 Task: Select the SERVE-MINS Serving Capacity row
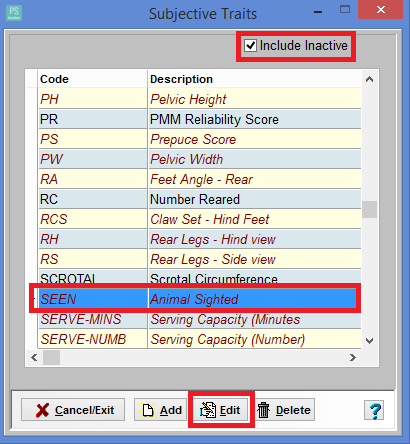click(x=200, y=319)
